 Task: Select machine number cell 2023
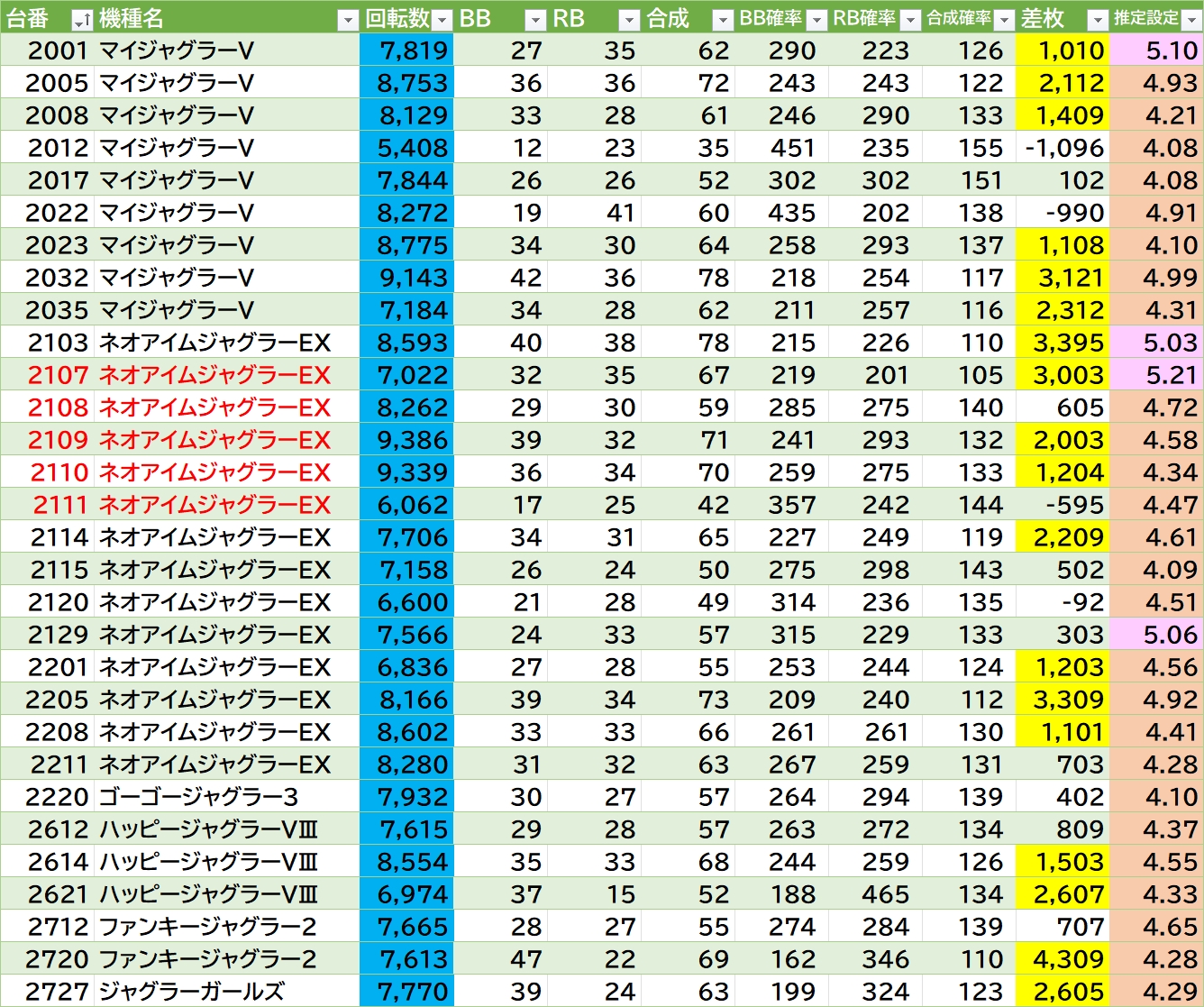47,245
